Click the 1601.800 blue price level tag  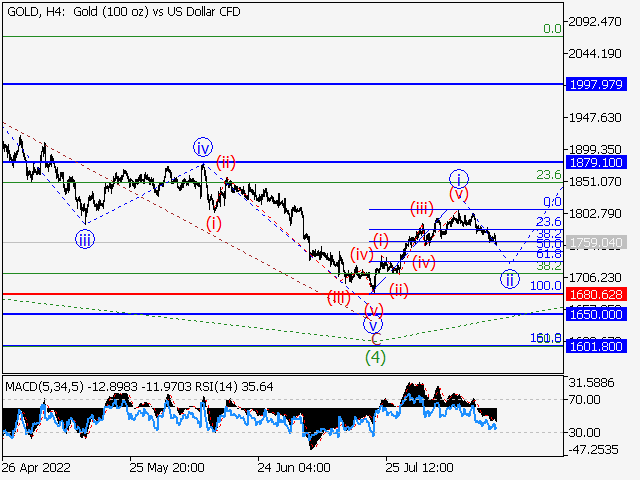596,347
